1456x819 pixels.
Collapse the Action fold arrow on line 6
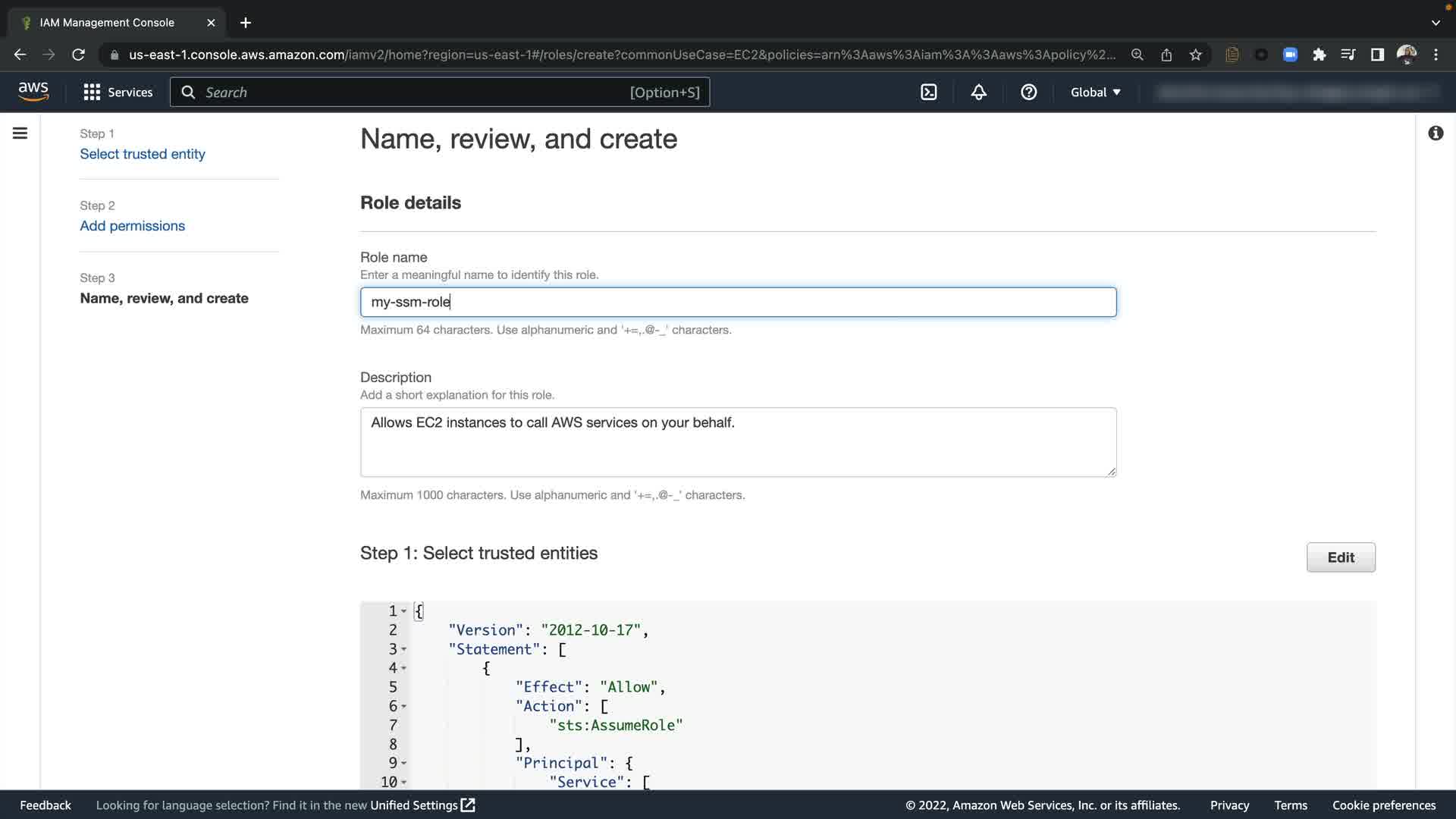coord(404,707)
